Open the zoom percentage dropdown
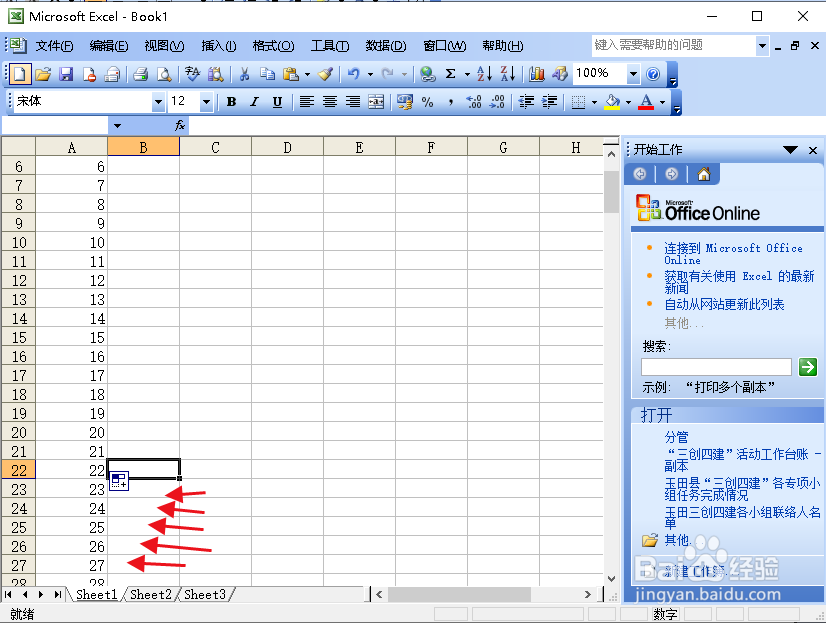Viewport: 826px width, 623px height. pyautogui.click(x=633, y=74)
